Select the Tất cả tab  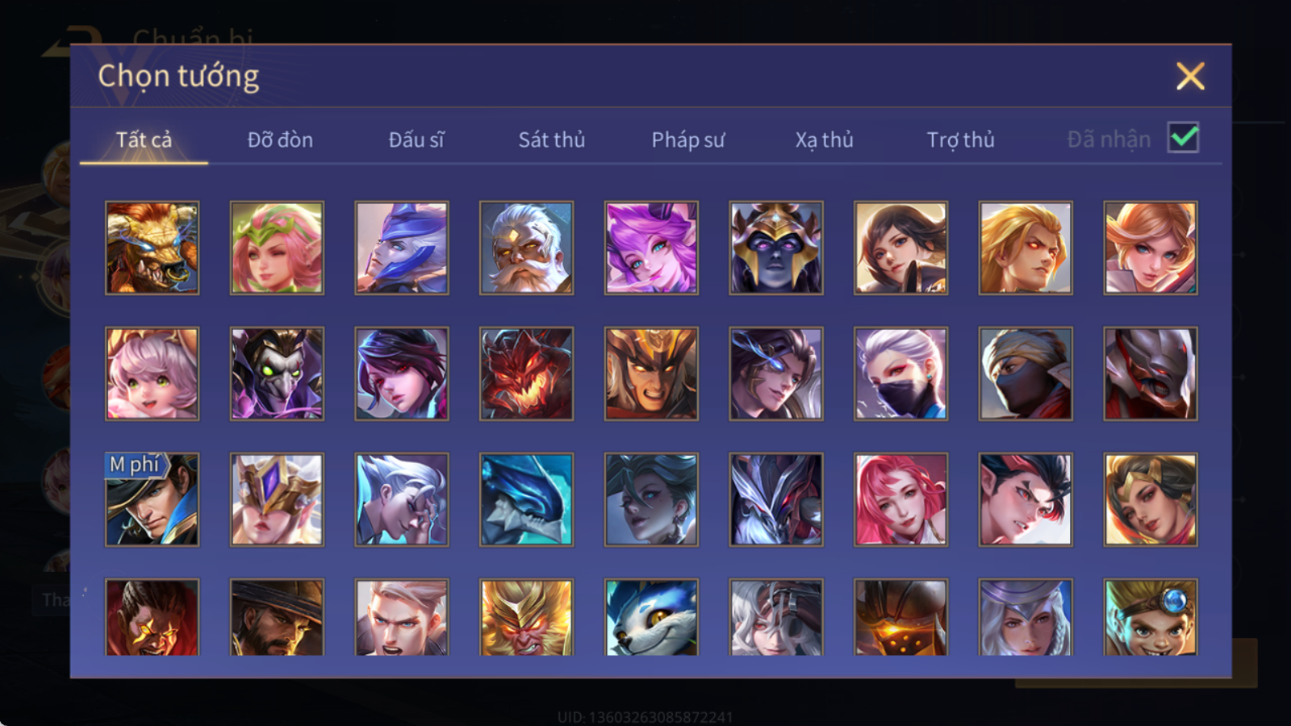pyautogui.click(x=144, y=140)
